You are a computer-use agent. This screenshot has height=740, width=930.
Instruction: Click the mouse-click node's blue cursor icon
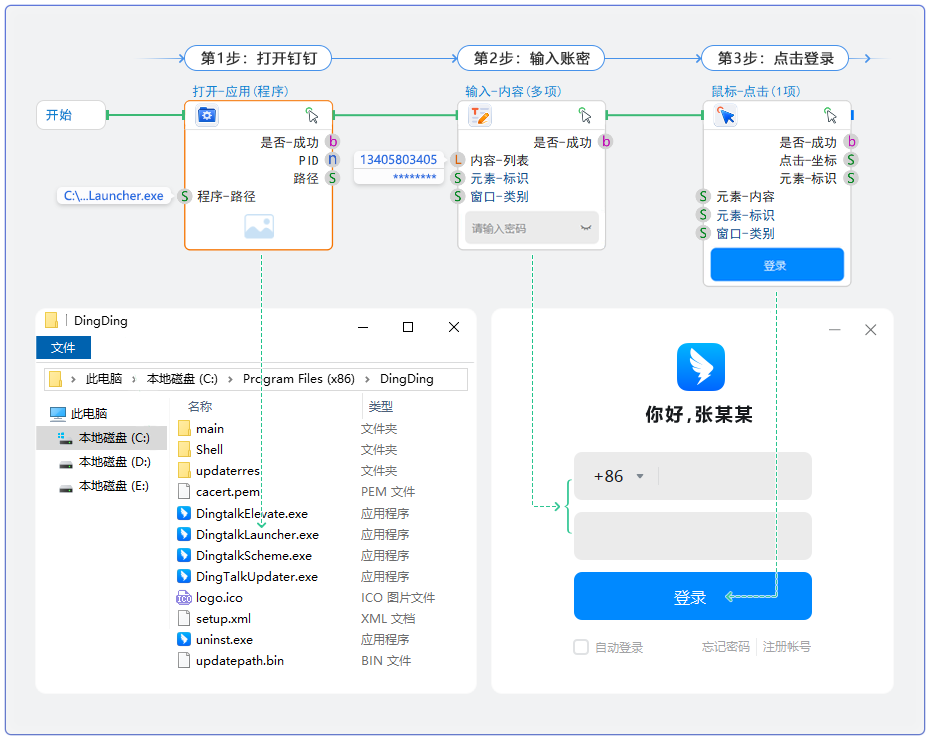[725, 115]
